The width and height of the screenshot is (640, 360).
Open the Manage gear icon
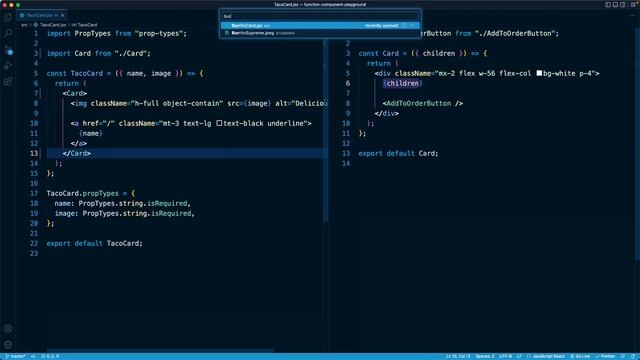pos(8,345)
